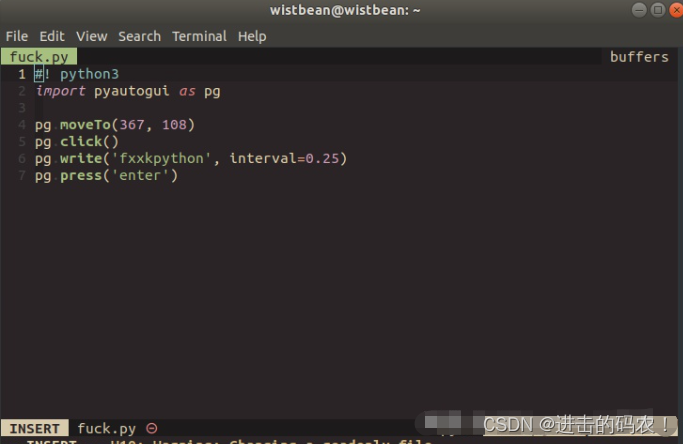Click line number 7 in gutter
The height and width of the screenshot is (444, 683).
coord(22,176)
